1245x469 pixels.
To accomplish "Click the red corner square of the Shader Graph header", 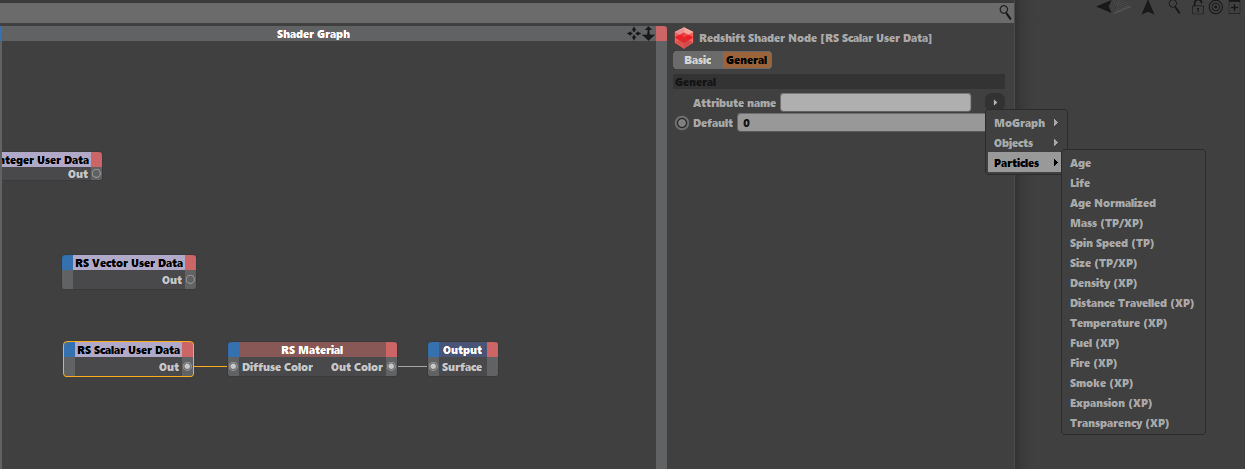I will tap(662, 34).
